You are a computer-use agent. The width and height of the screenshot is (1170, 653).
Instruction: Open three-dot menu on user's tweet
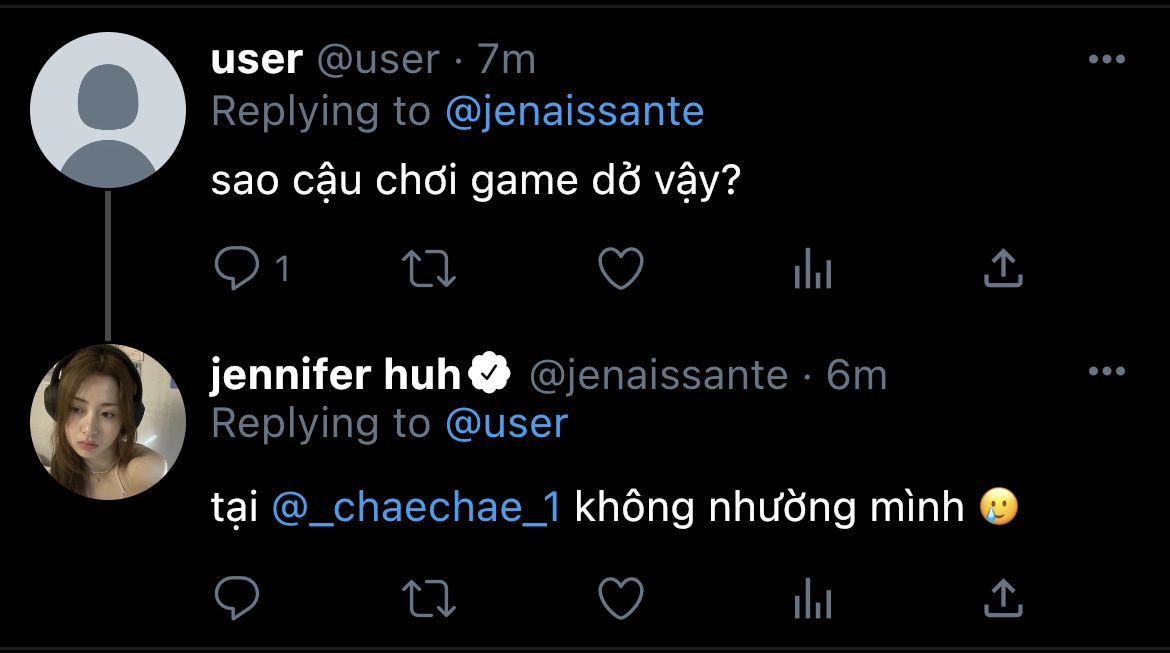tap(1107, 59)
